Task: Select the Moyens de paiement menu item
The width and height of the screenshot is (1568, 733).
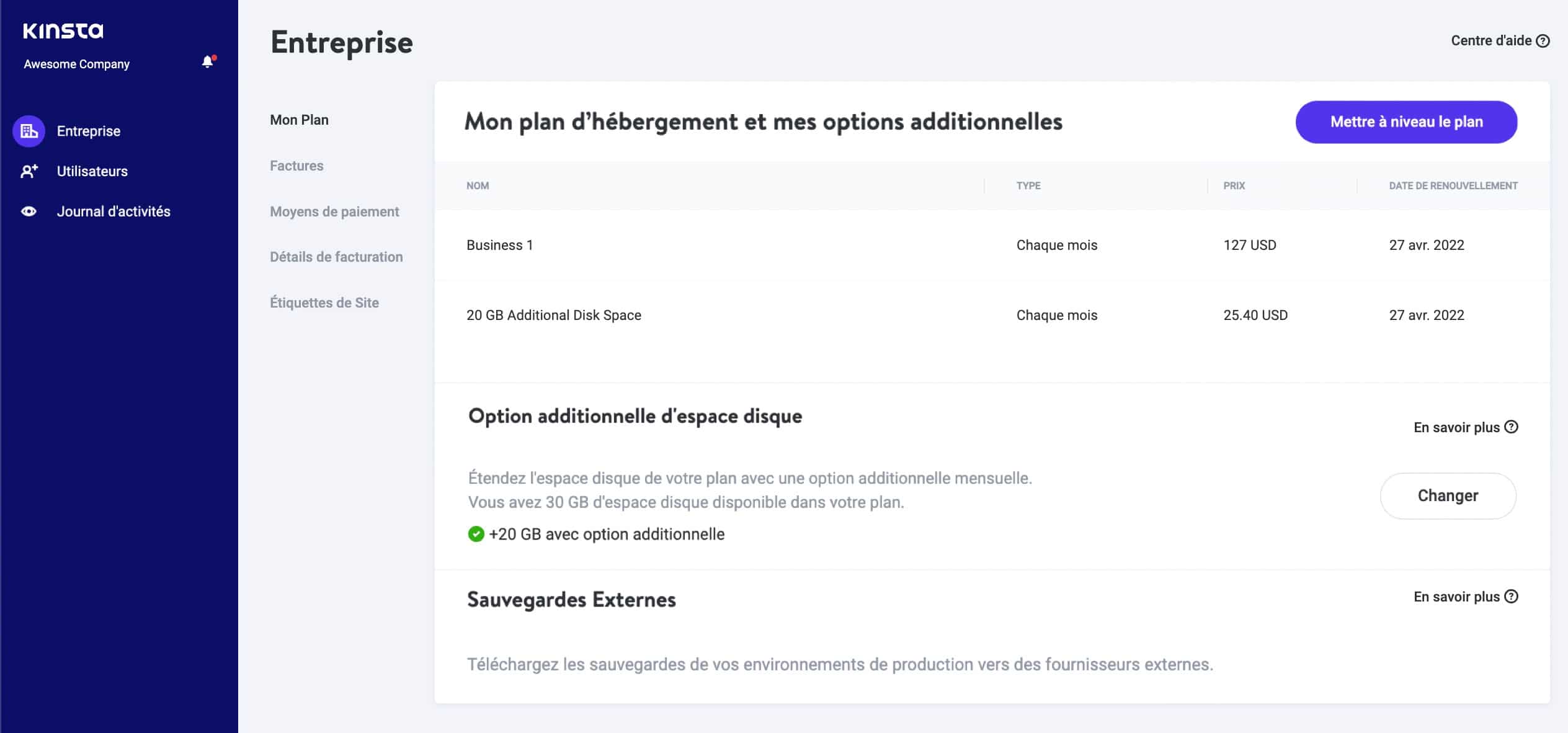Action: click(x=334, y=211)
